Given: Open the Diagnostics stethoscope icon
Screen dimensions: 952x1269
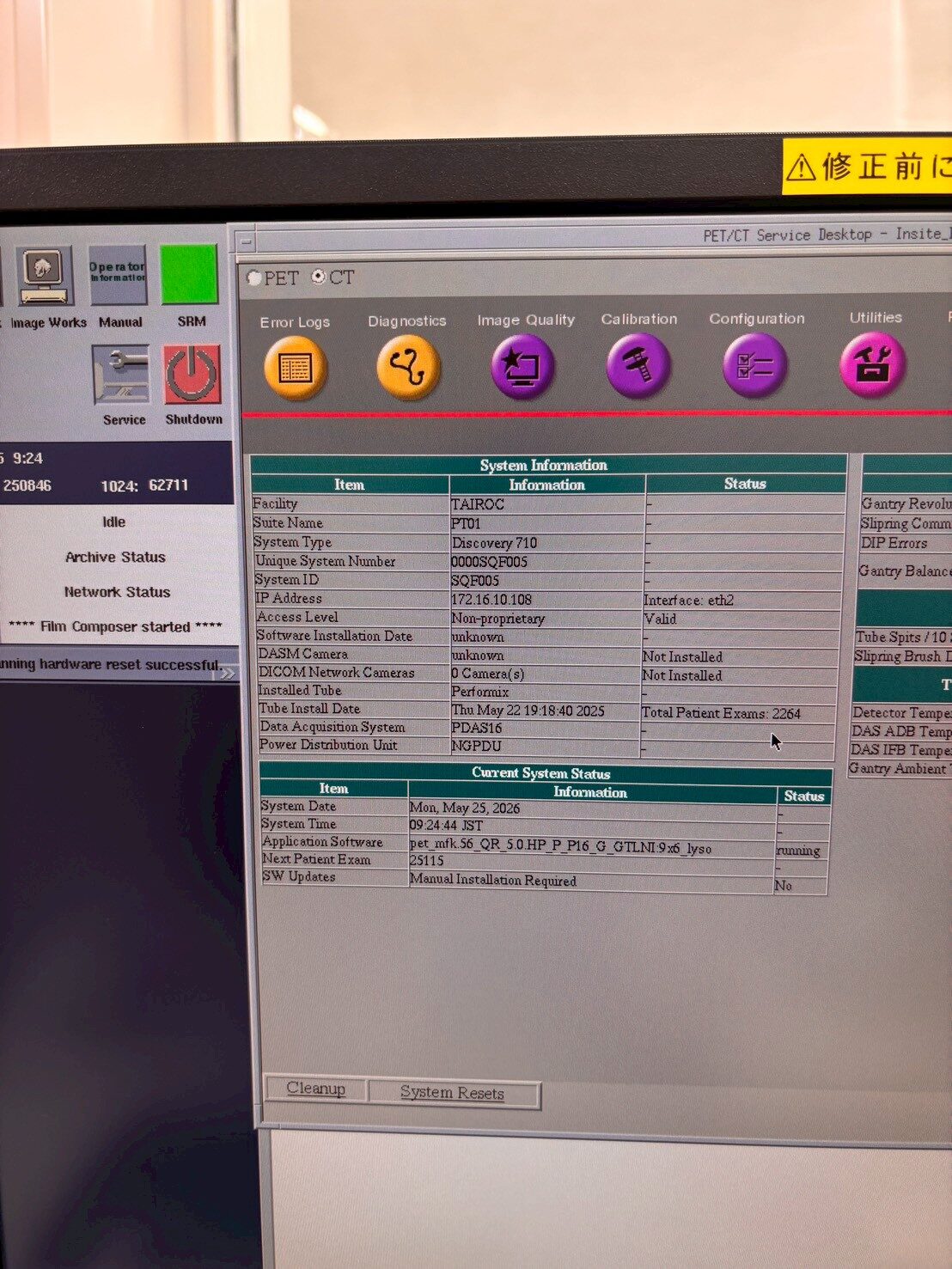Looking at the screenshot, I should [407, 367].
